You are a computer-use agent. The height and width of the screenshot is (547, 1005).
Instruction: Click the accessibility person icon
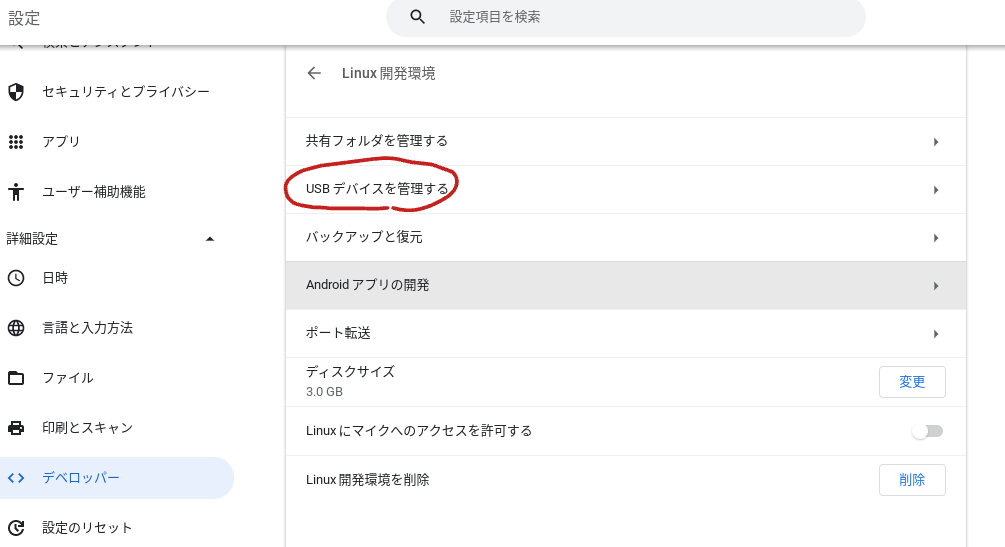pyautogui.click(x=16, y=192)
